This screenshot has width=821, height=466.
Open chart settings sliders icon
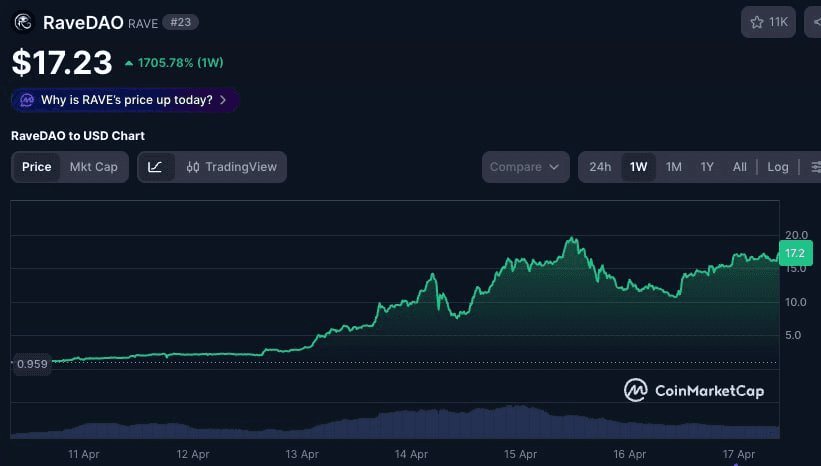point(815,167)
